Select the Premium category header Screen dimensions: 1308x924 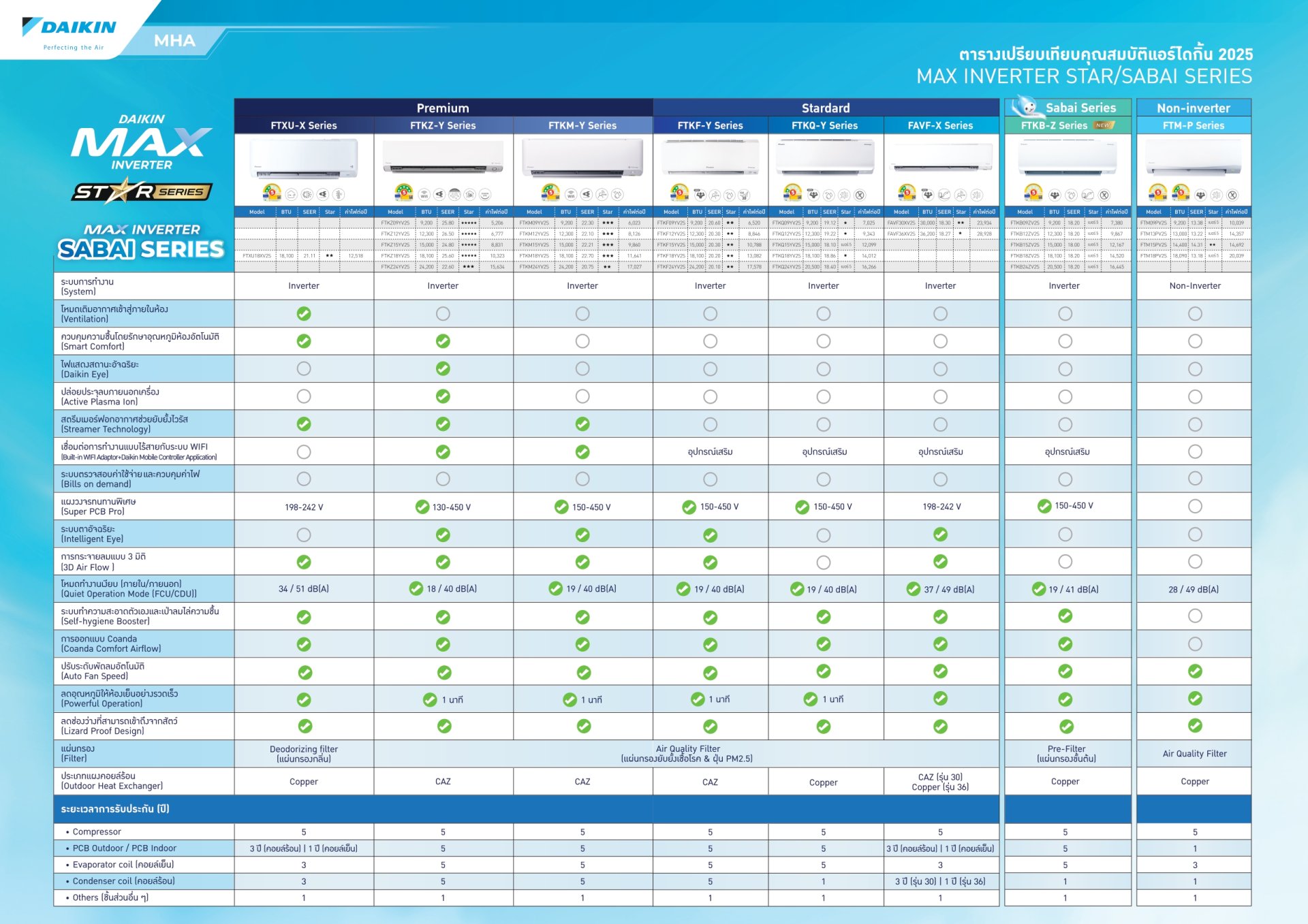443,108
